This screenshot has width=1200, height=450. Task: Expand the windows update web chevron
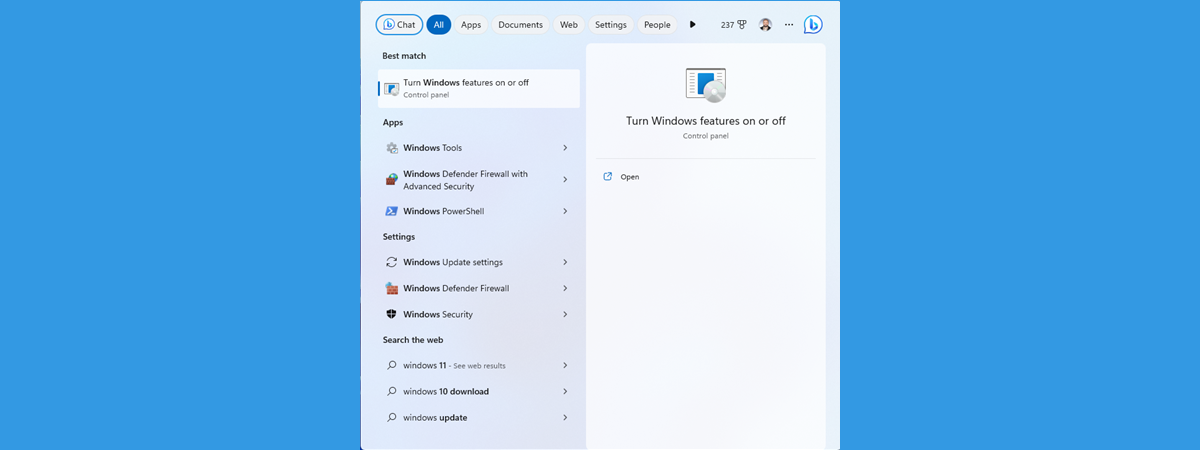[565, 418]
